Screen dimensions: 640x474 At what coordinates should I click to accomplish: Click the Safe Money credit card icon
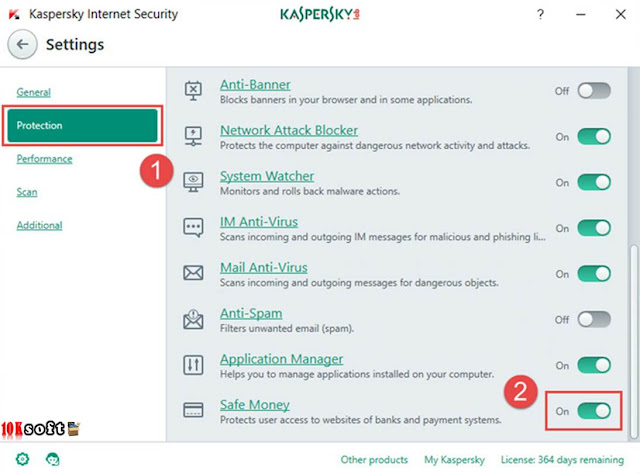[193, 410]
